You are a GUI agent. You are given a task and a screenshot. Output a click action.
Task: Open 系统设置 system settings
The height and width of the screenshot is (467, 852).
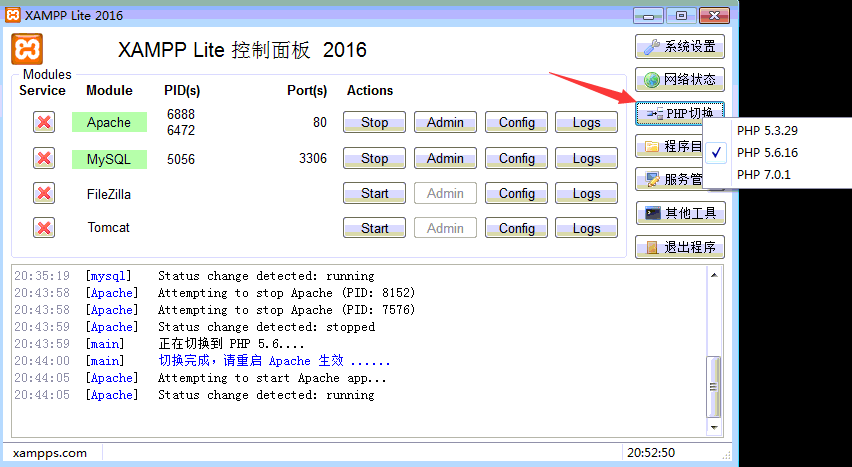click(680, 47)
